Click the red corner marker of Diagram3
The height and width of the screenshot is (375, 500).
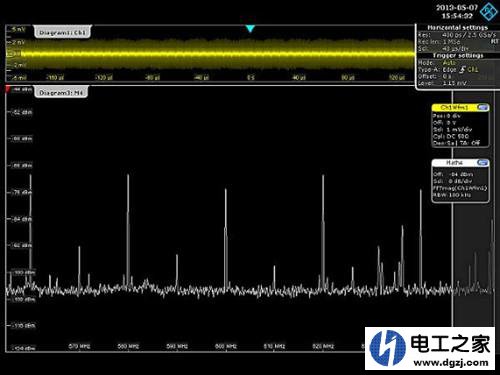click(x=8, y=89)
